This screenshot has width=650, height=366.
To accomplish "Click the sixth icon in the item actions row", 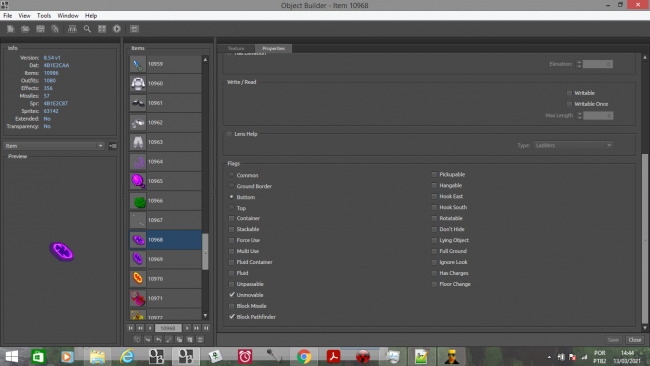I will click(x=189, y=339).
